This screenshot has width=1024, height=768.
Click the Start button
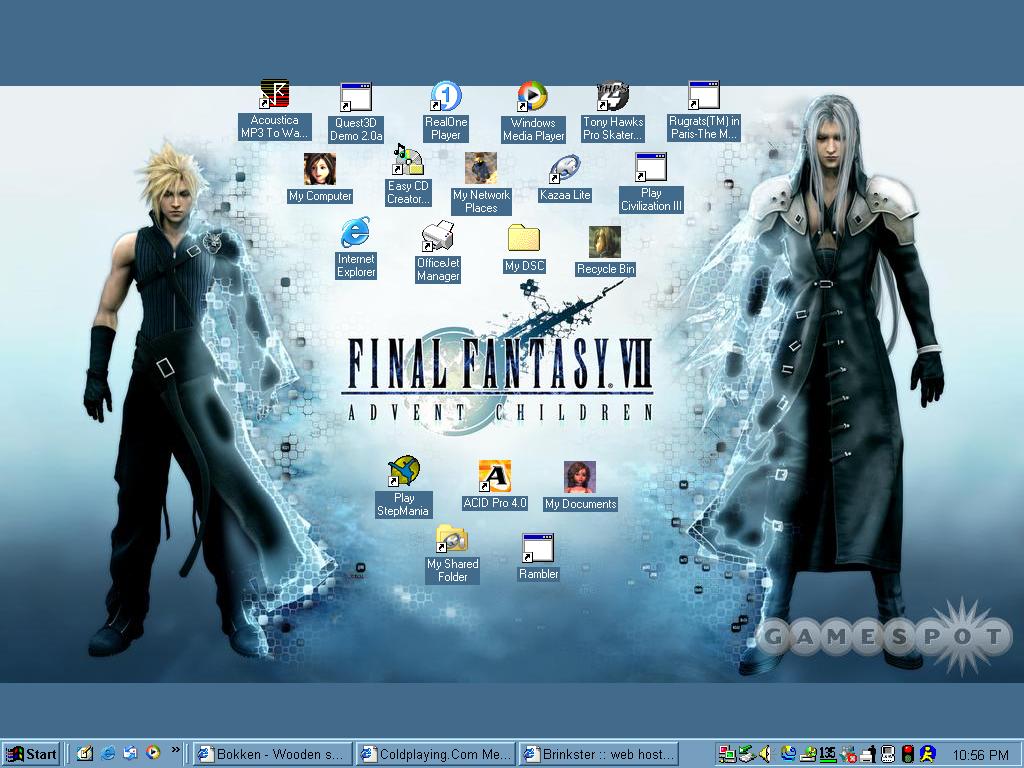coord(31,754)
